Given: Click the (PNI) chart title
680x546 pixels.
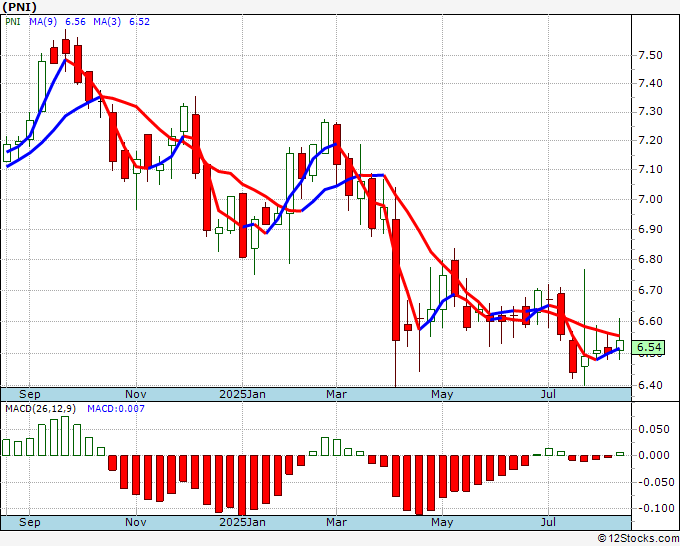Looking at the screenshot, I should point(19,7).
